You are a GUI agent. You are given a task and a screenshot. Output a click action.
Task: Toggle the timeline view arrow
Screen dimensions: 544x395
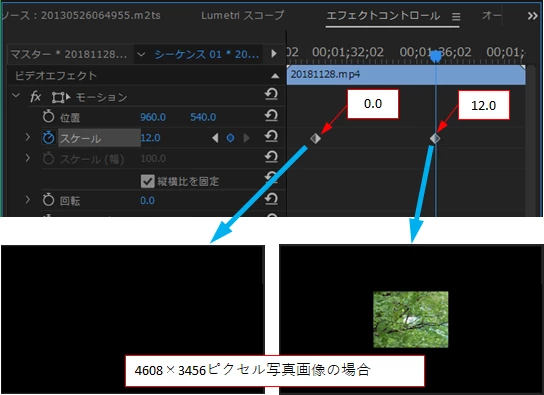274,54
